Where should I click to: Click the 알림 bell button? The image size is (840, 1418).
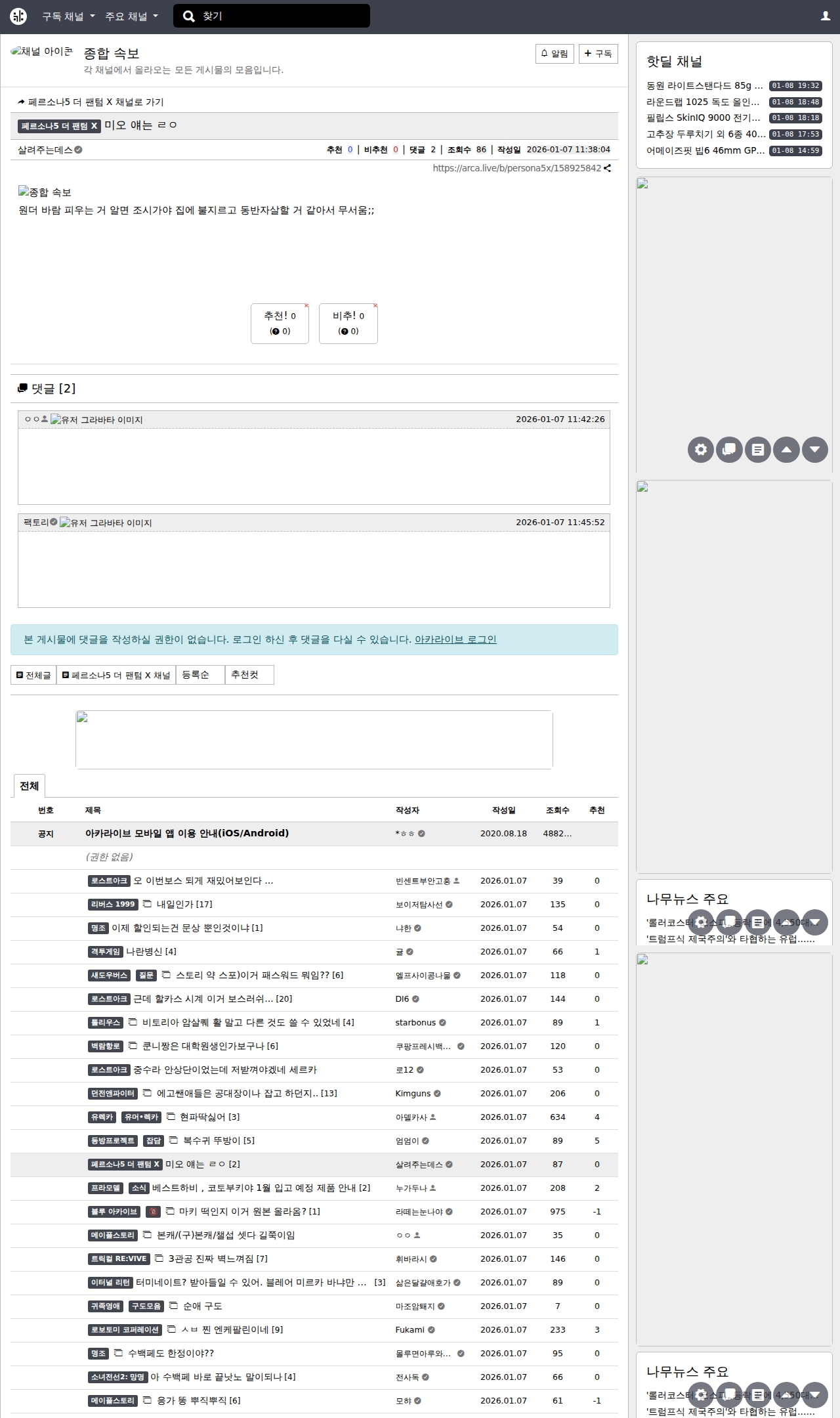click(x=555, y=54)
